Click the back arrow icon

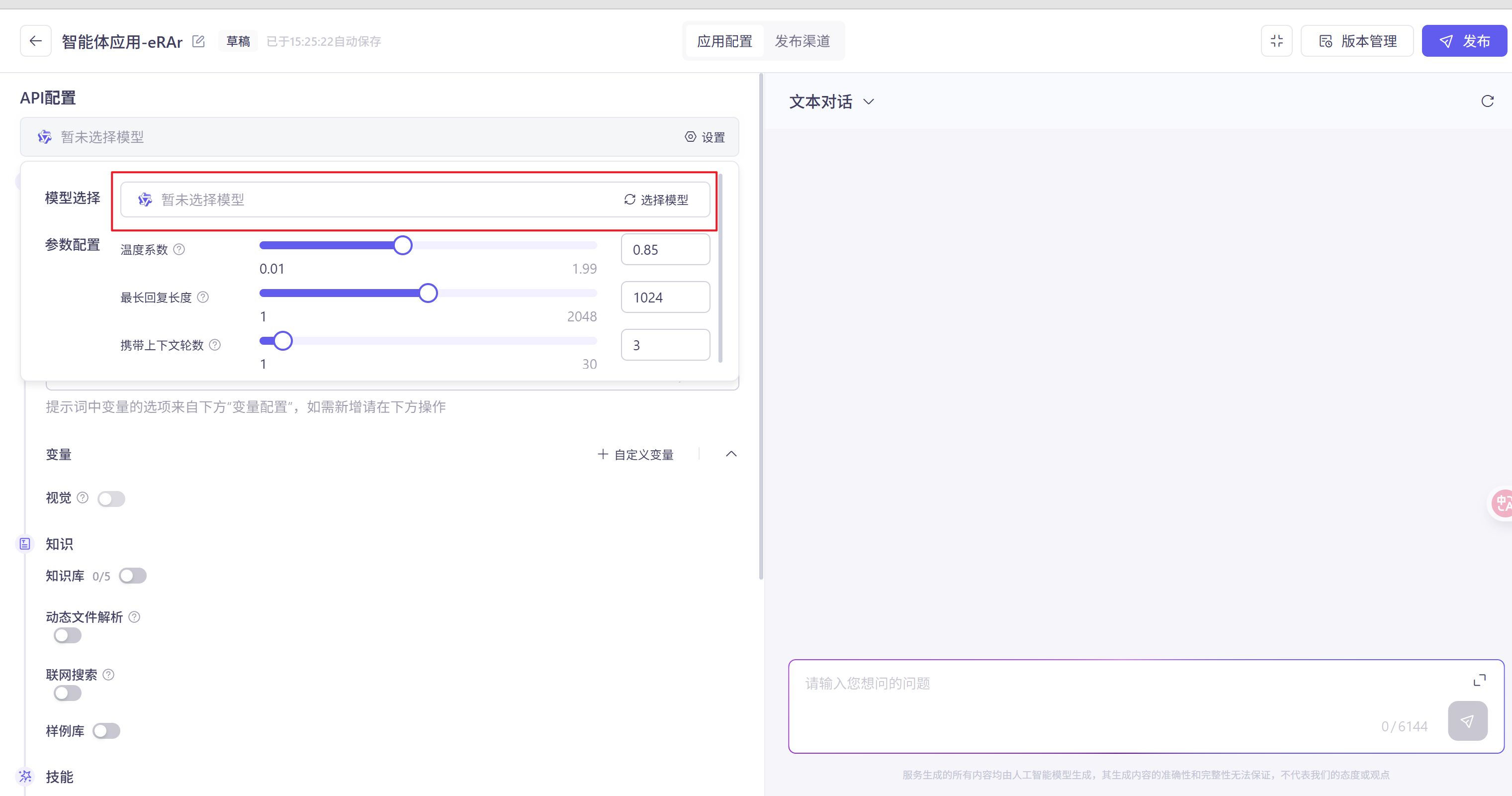(x=36, y=41)
